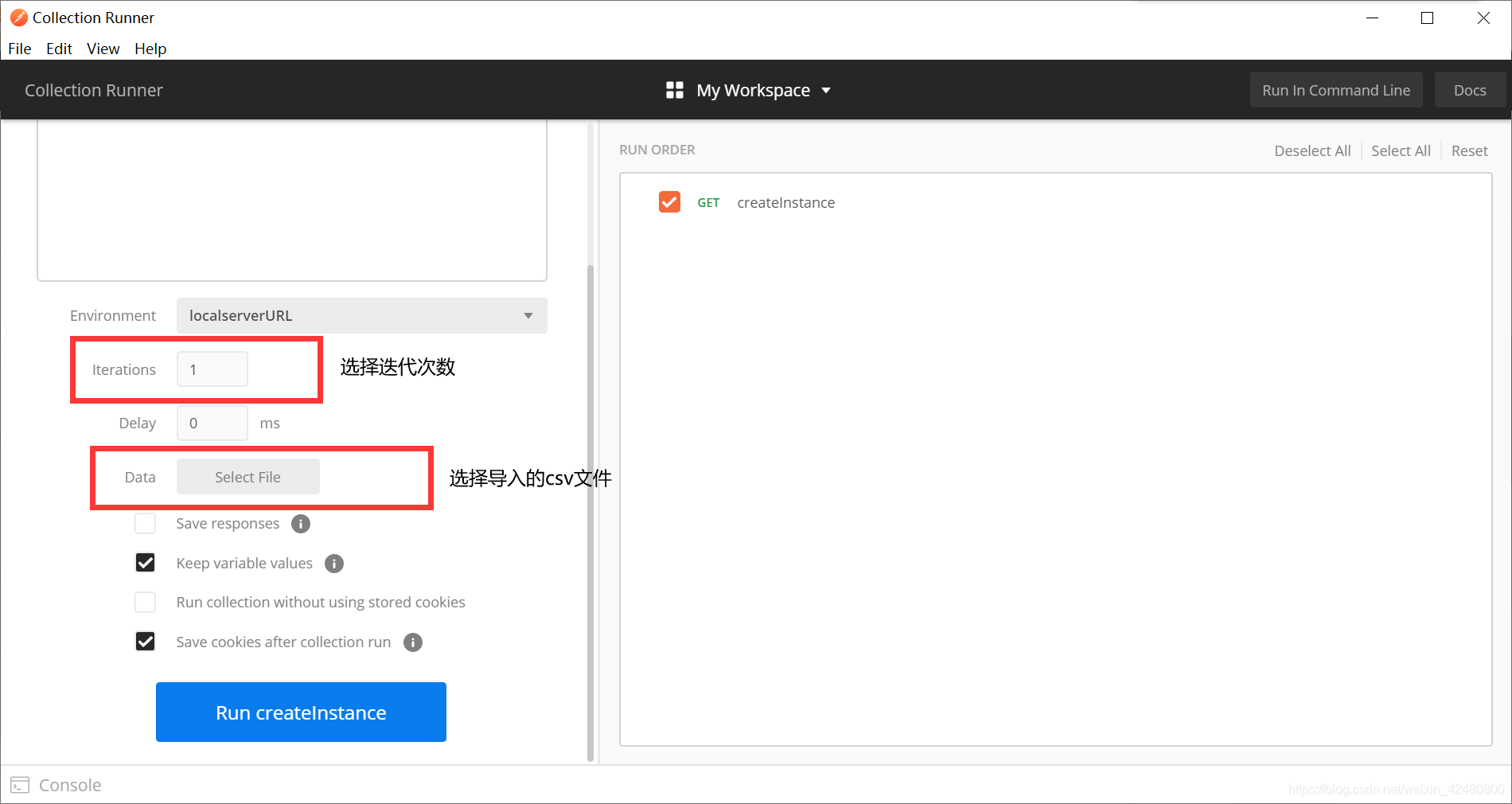Viewport: 1512px width, 804px height.
Task: Start the run with Run createInstance
Action: (301, 712)
